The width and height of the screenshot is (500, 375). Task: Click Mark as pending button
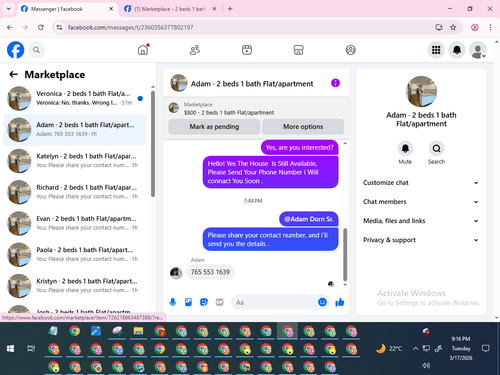[214, 127]
